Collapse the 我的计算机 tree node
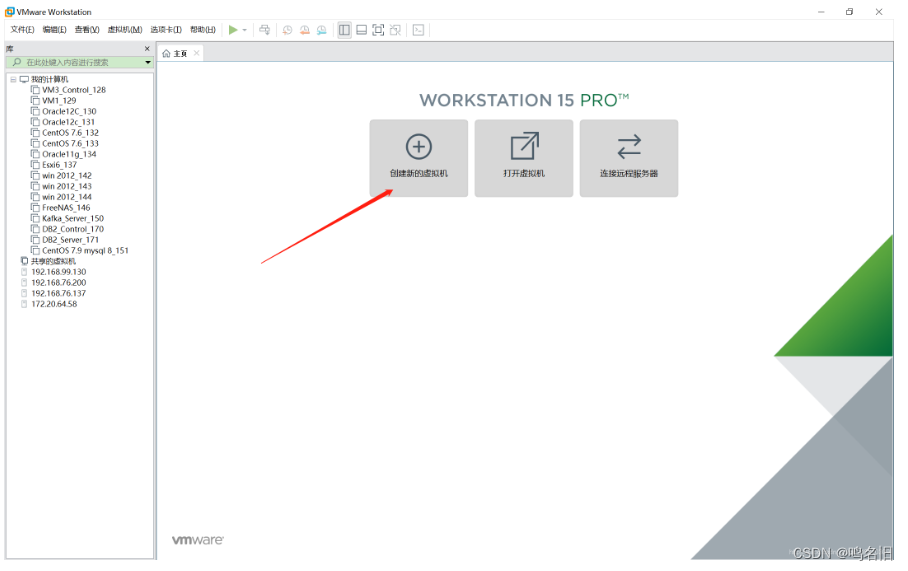 pos(13,79)
